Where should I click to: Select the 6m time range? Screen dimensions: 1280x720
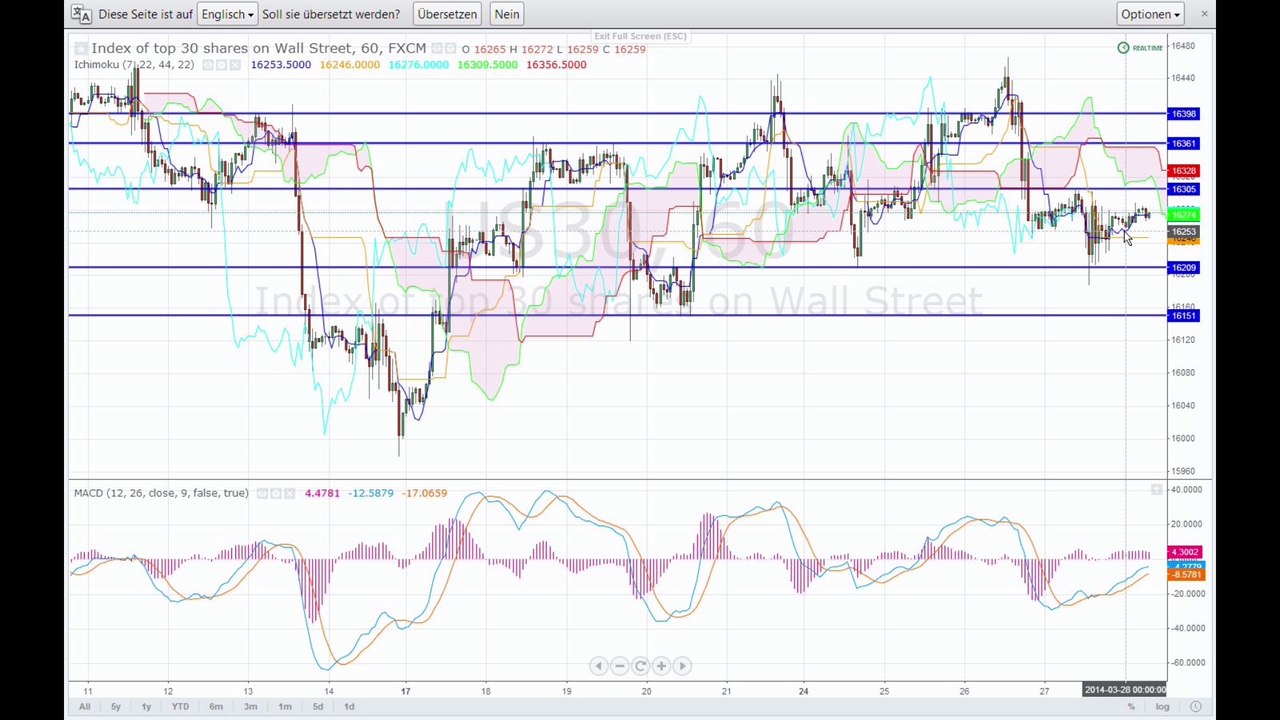click(x=216, y=707)
